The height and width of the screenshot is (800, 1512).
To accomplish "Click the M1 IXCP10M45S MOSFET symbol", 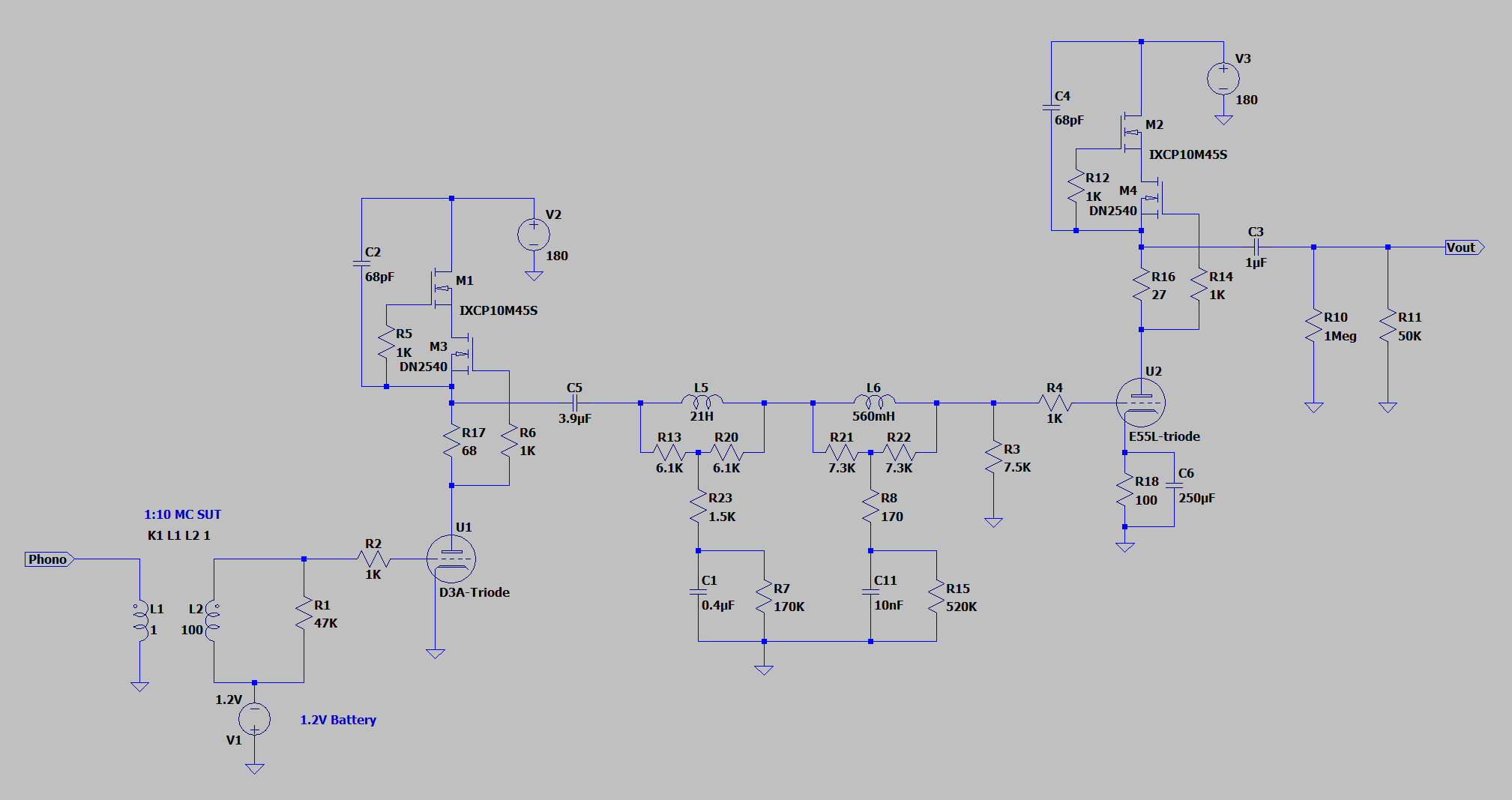I will (x=442, y=289).
